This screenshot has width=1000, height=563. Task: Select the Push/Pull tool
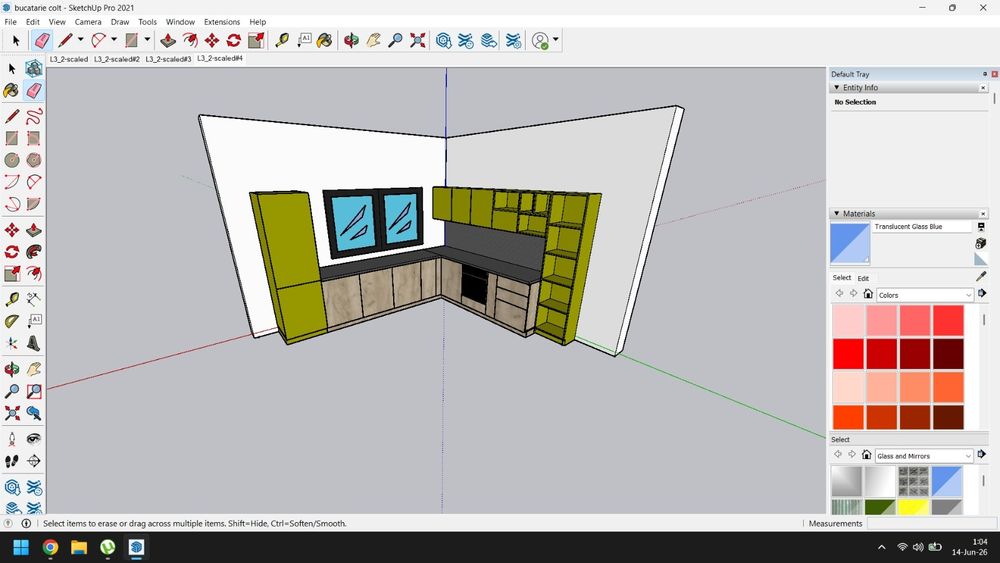(168, 40)
